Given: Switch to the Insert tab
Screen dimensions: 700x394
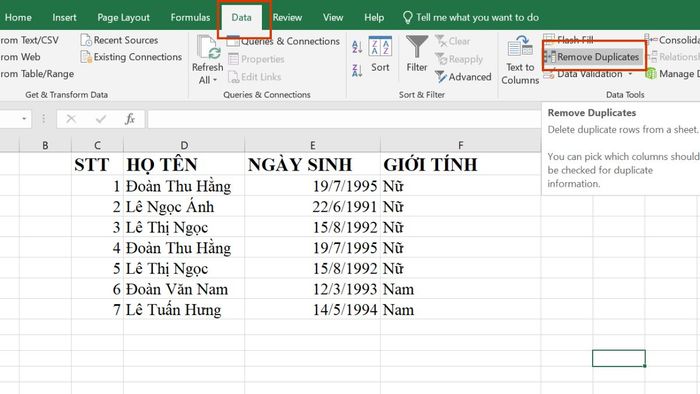Looking at the screenshot, I should 64,17.
